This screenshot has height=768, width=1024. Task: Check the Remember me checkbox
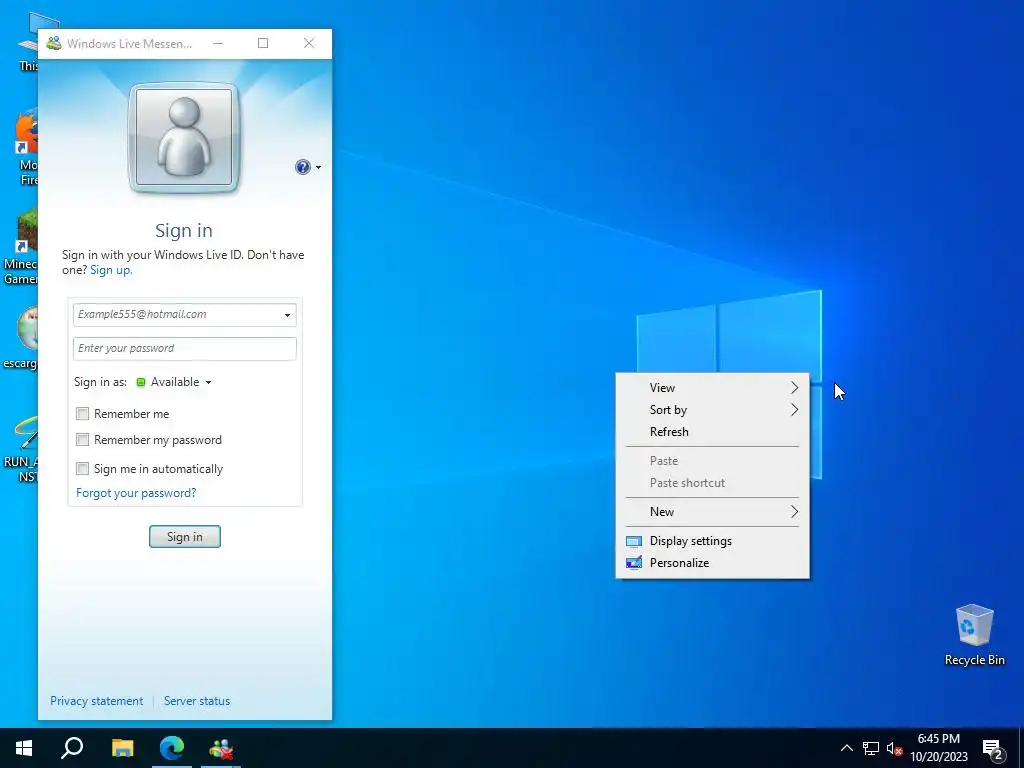(82, 413)
